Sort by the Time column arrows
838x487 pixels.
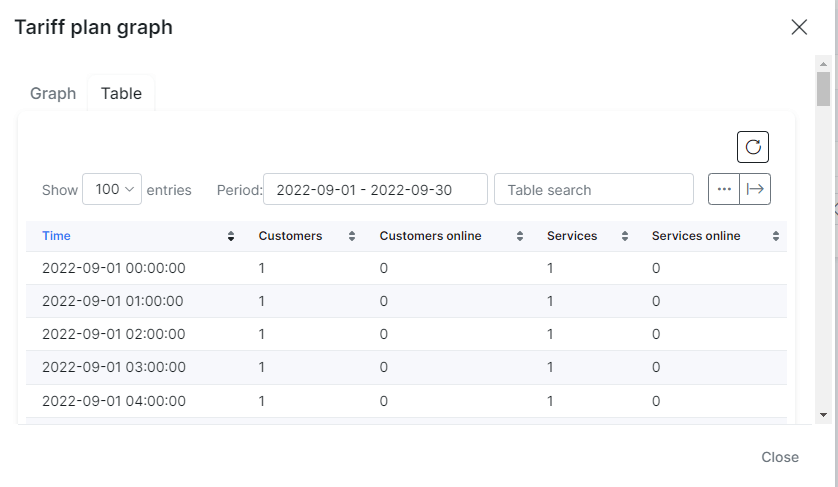point(231,236)
